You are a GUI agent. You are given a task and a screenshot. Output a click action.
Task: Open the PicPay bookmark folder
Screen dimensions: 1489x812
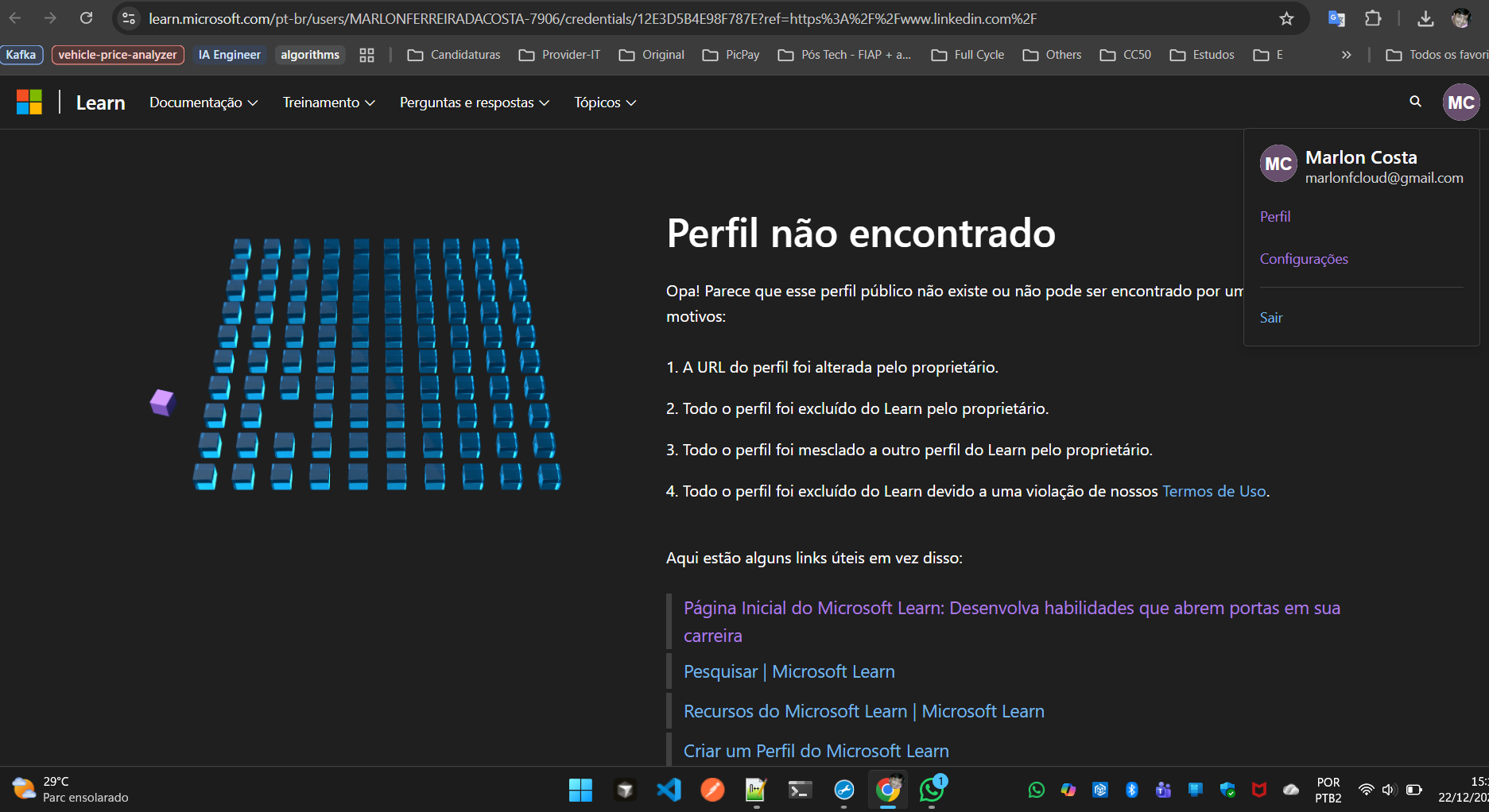[731, 55]
